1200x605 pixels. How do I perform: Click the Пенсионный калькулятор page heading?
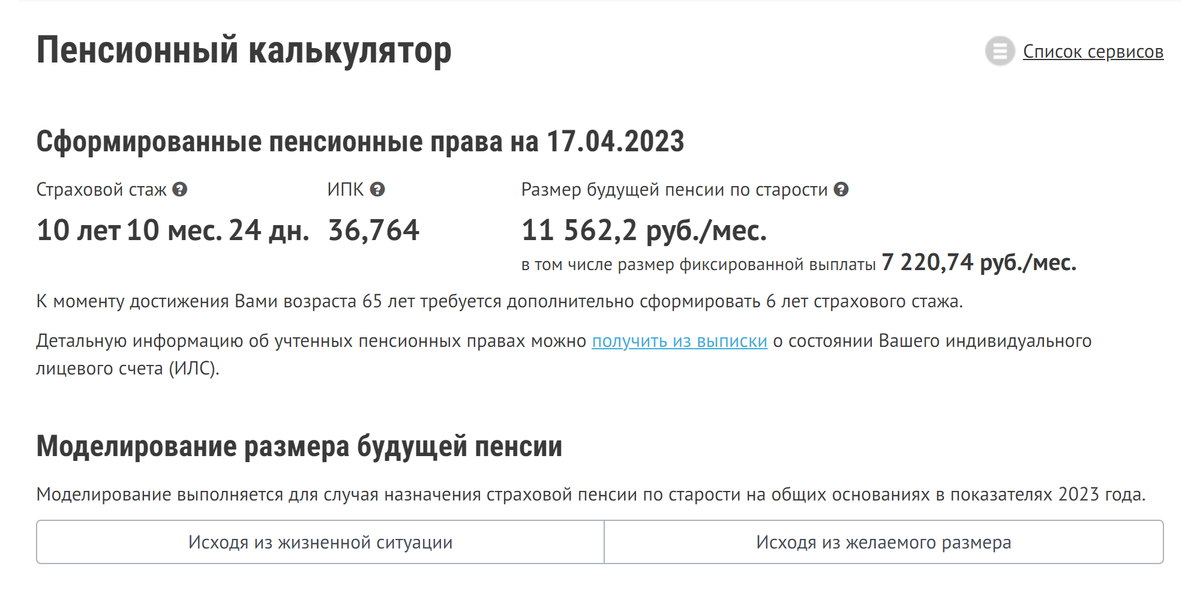(x=244, y=50)
